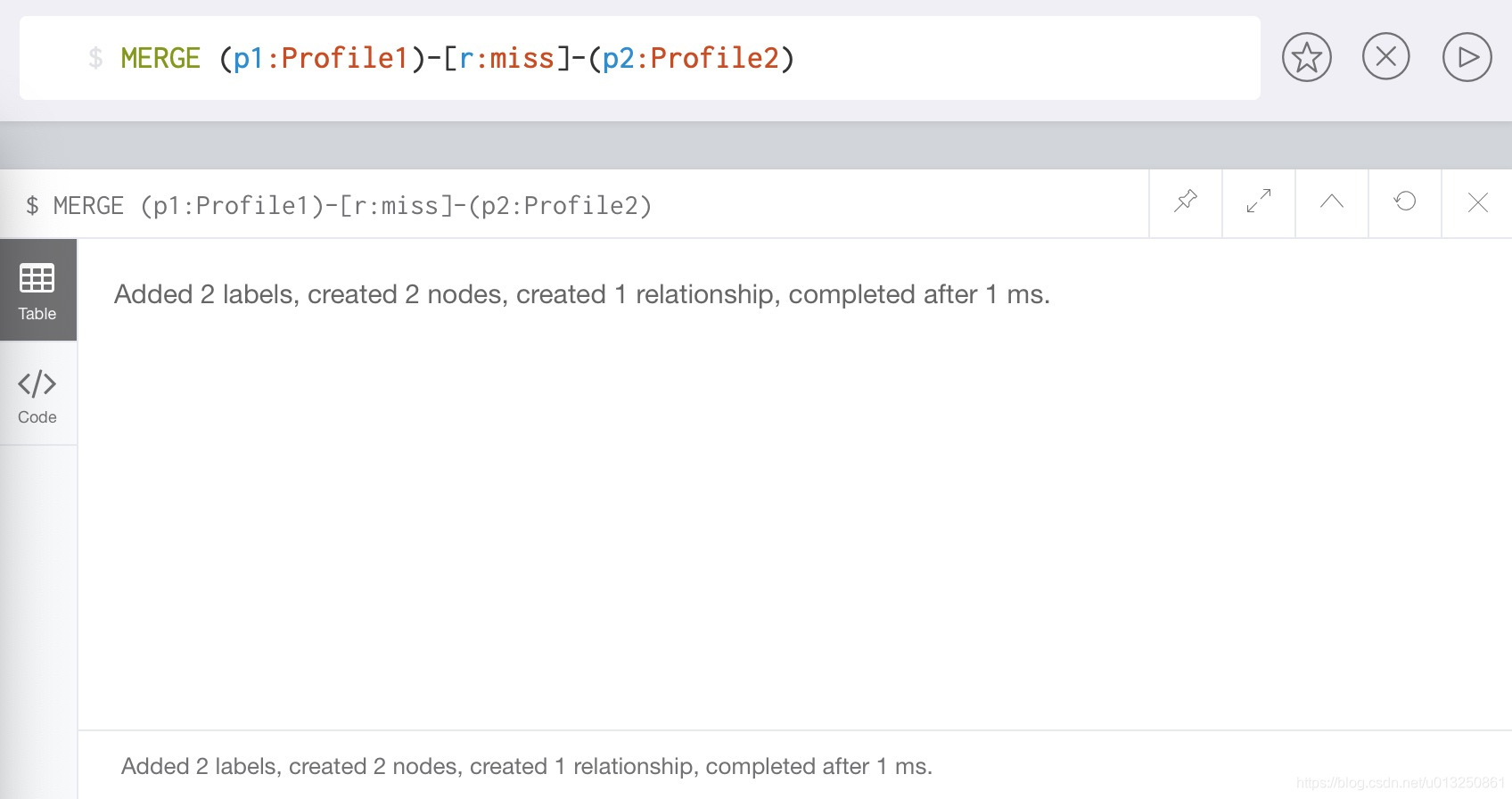The image size is (1512, 799).
Task: Expand result frame to fullscreen
Action: coord(1259,202)
